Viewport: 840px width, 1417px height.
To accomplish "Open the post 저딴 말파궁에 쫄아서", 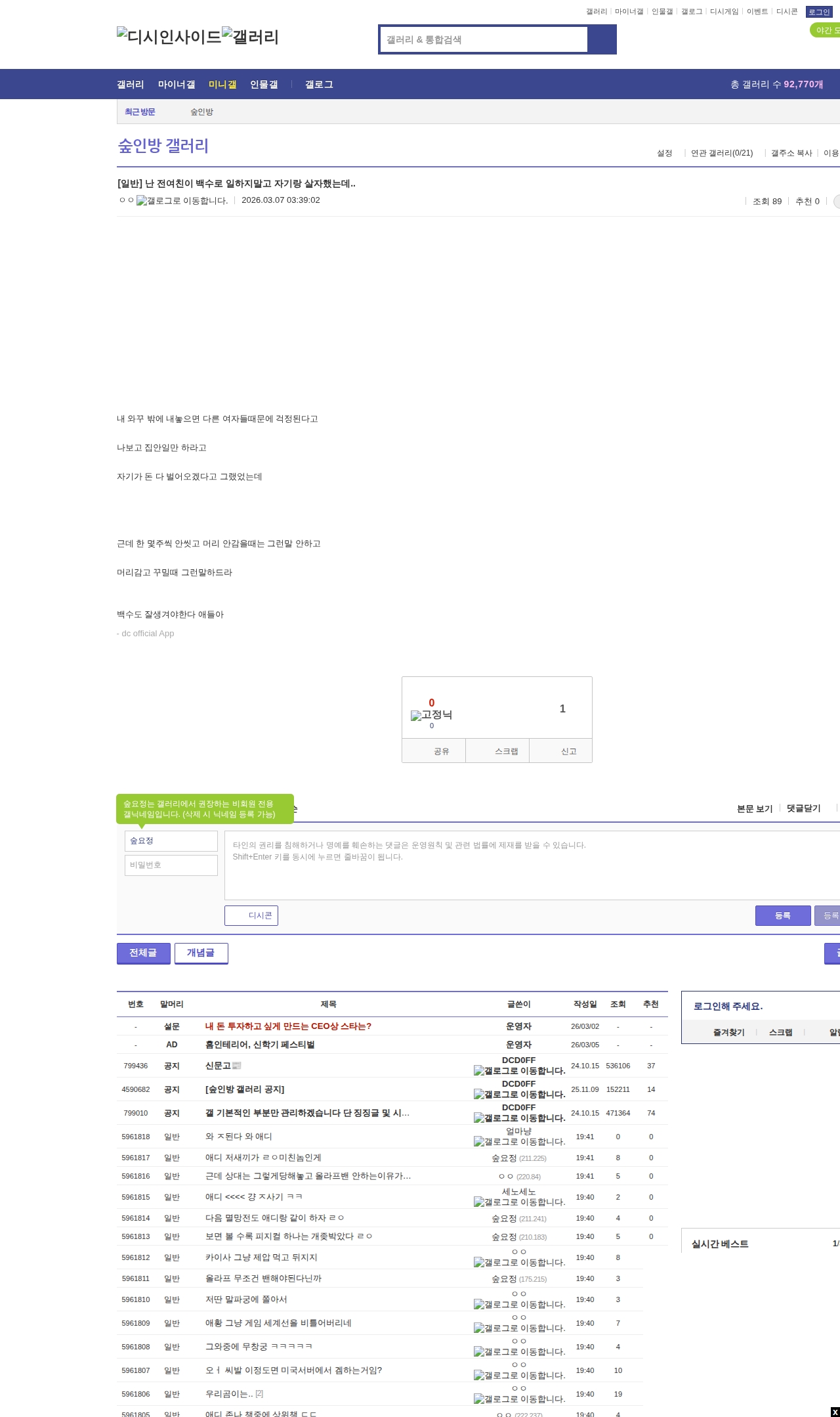I will [246, 1299].
